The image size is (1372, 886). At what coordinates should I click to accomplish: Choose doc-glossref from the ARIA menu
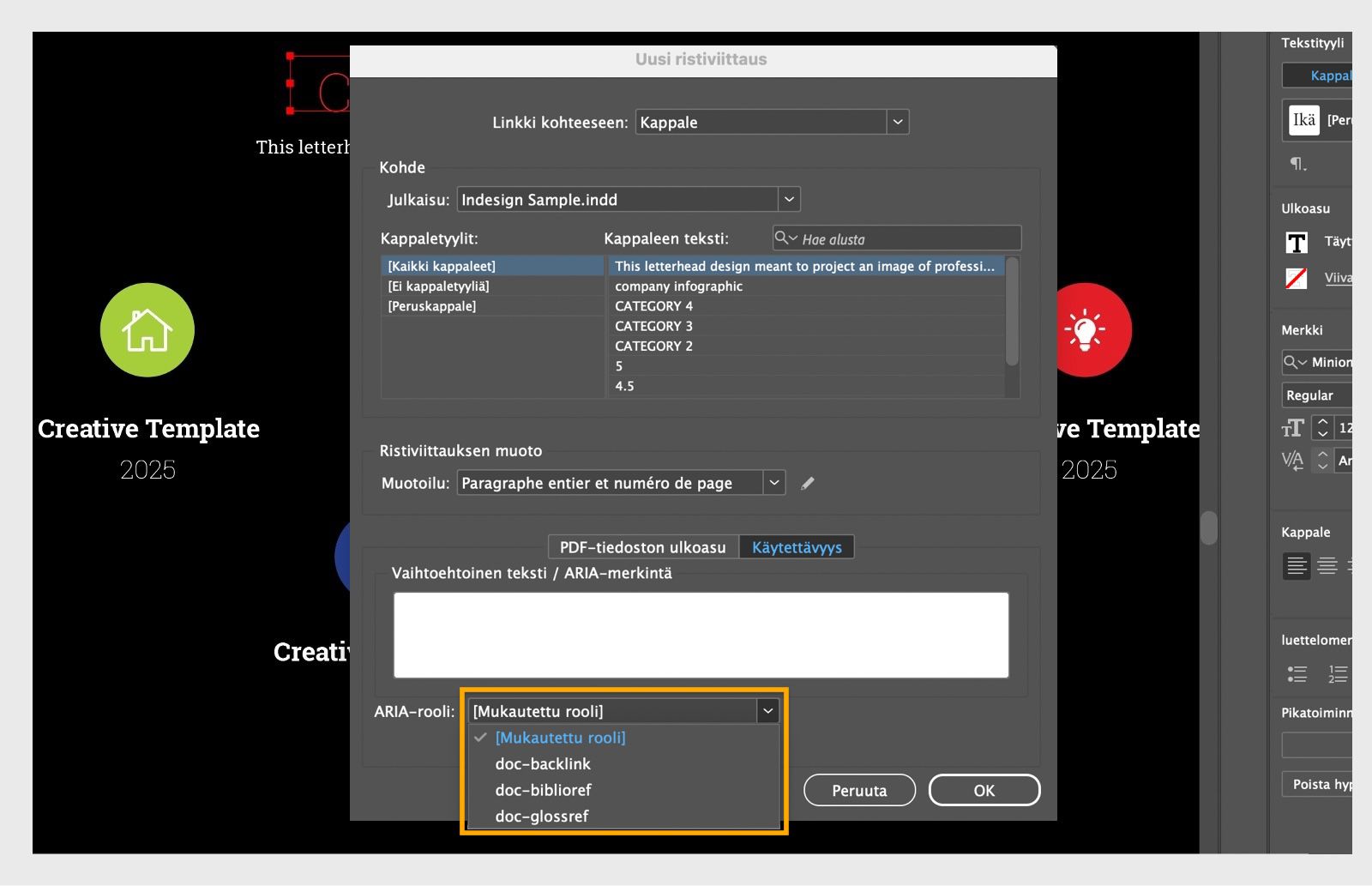[x=624, y=817]
